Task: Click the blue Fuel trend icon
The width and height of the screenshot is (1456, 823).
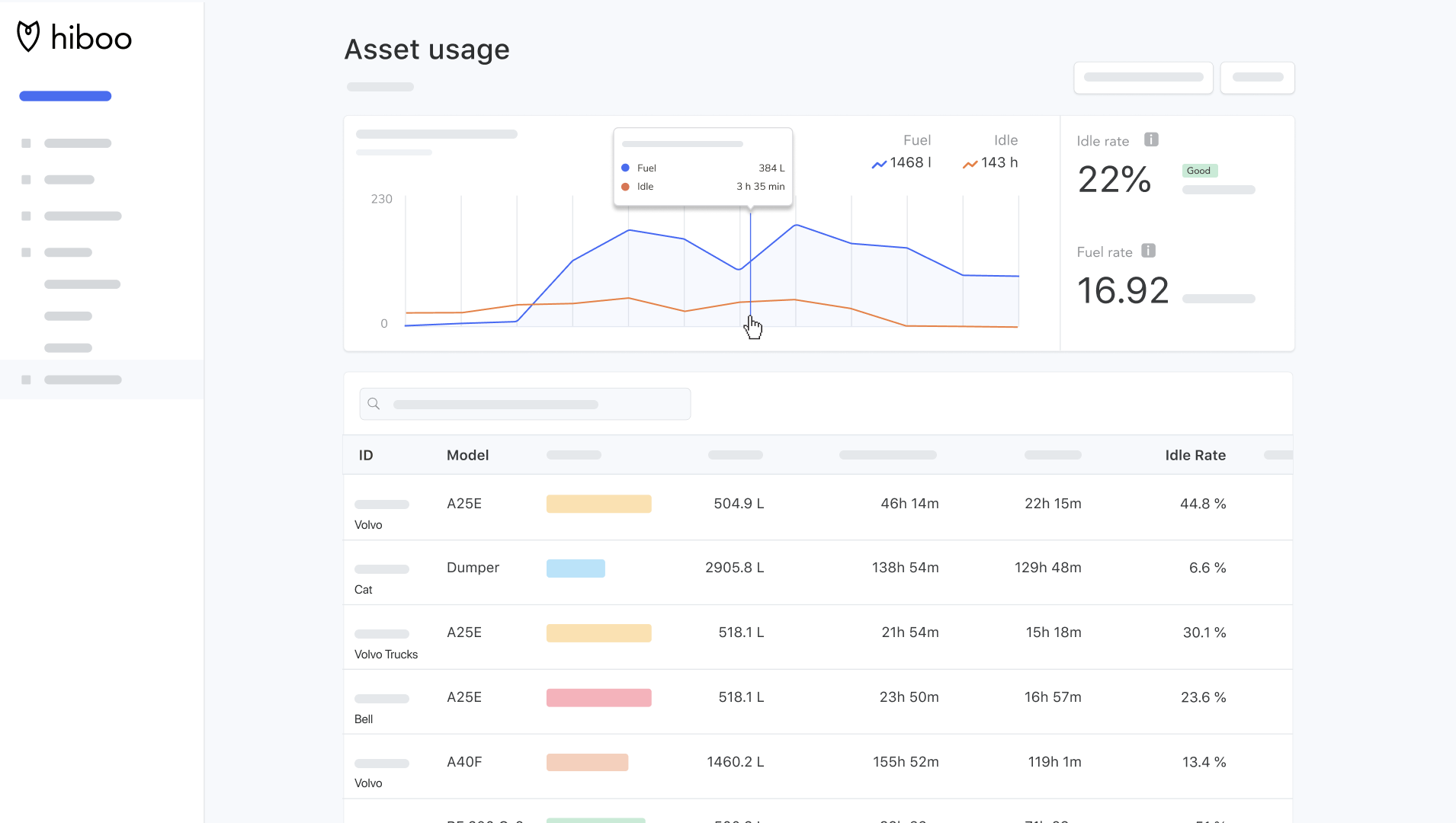Action: 879,164
